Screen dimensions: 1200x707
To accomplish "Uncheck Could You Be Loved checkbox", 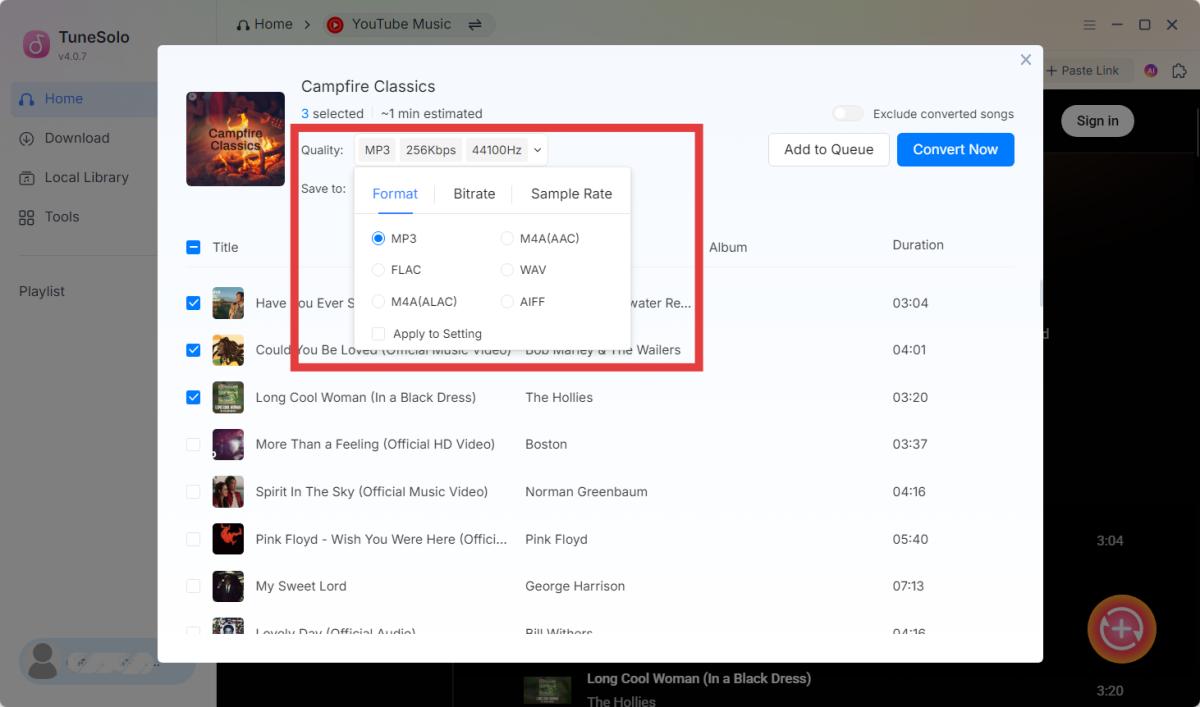I will (x=193, y=350).
